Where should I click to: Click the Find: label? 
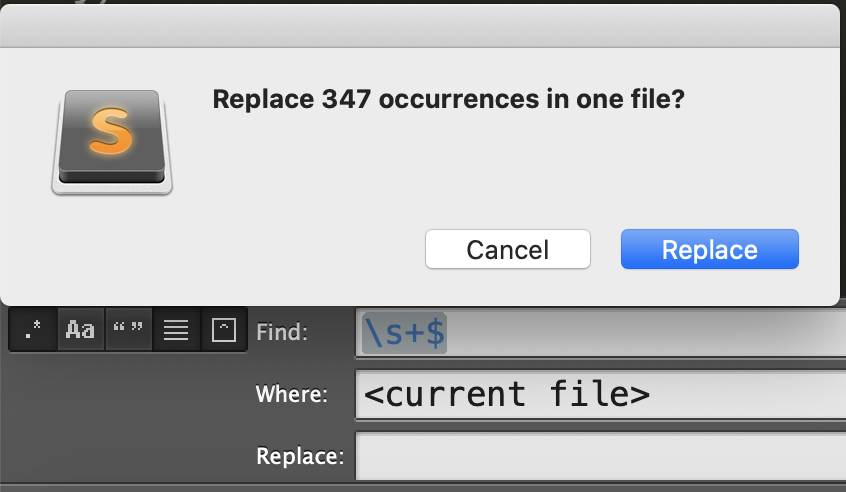[x=282, y=332]
